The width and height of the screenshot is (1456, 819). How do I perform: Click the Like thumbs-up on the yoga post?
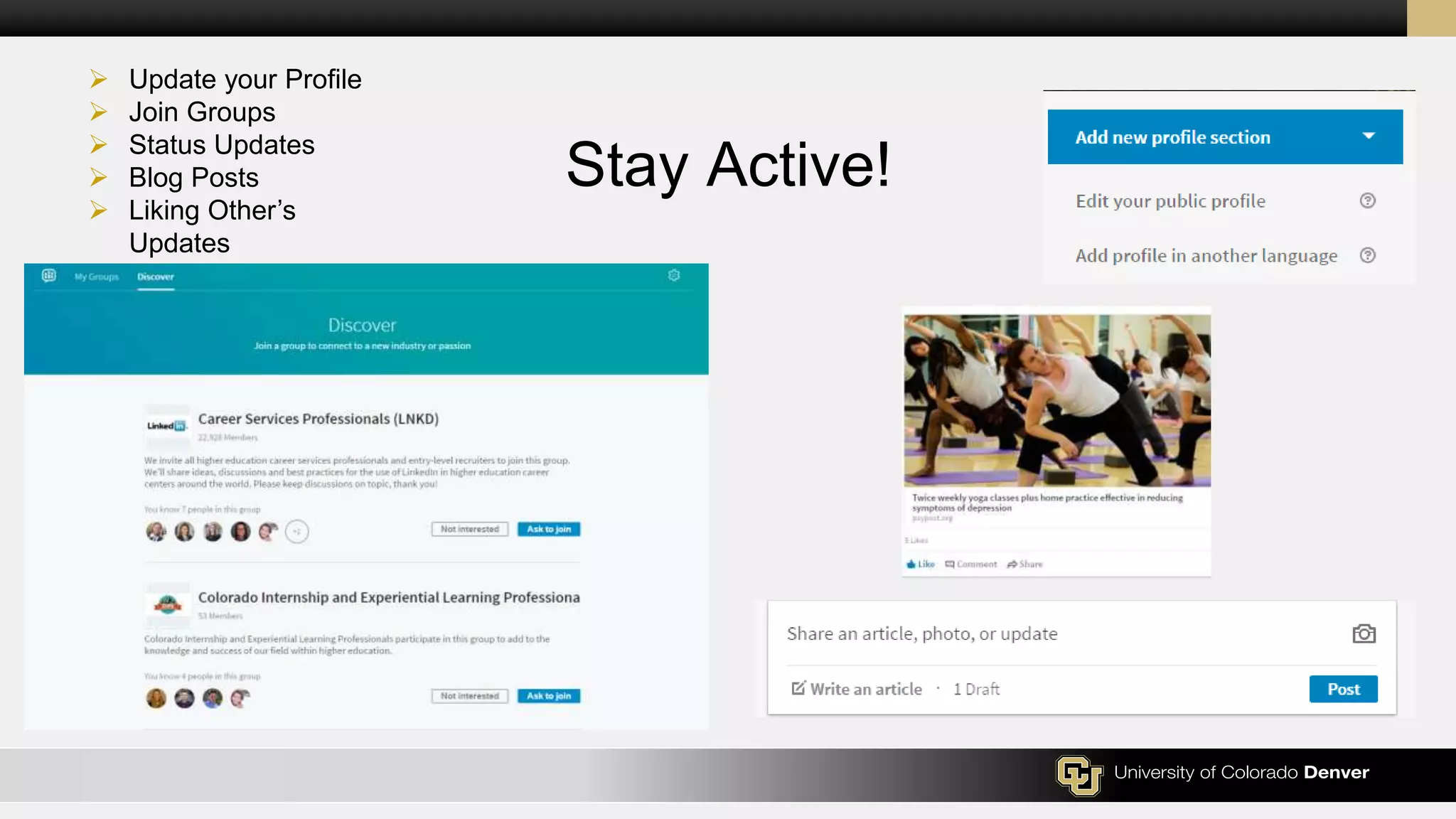tap(921, 564)
